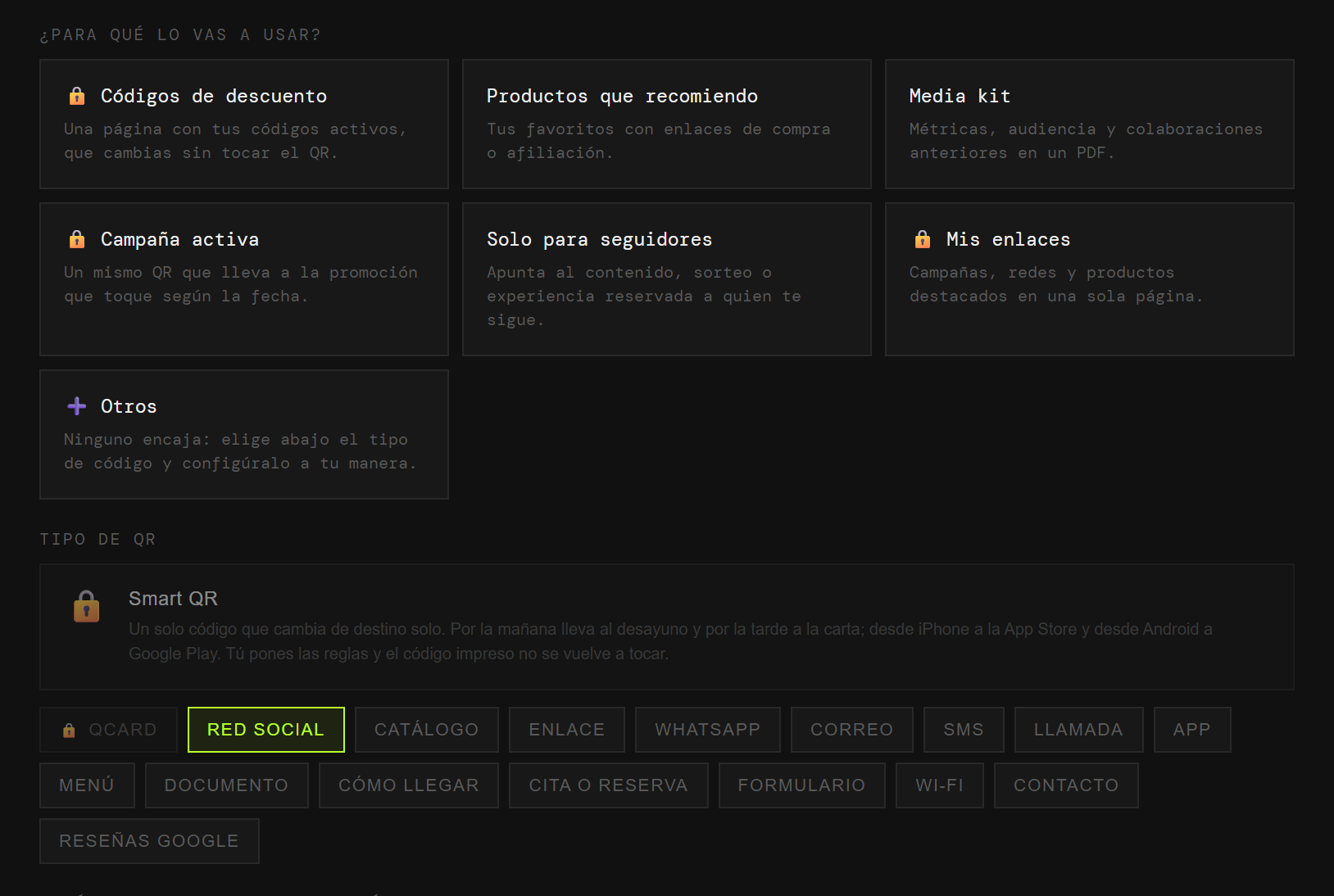This screenshot has height=896, width=1334.
Task: Select the CONTACTO QR type
Action: coord(1067,785)
